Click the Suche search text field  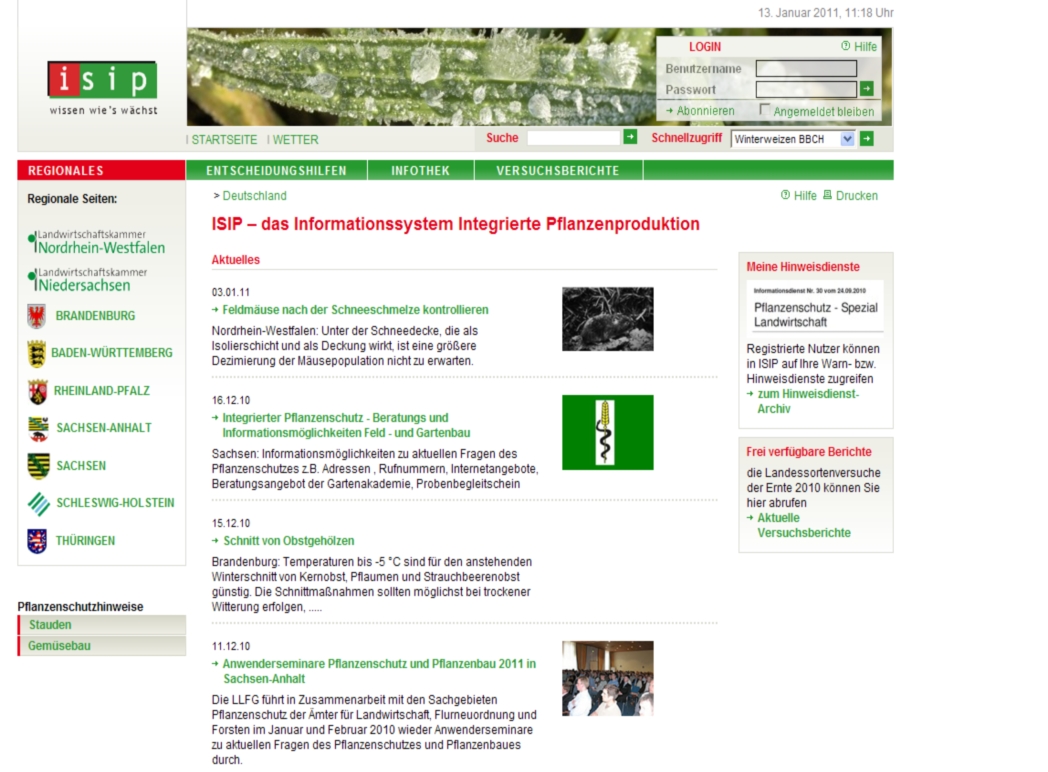(x=574, y=139)
